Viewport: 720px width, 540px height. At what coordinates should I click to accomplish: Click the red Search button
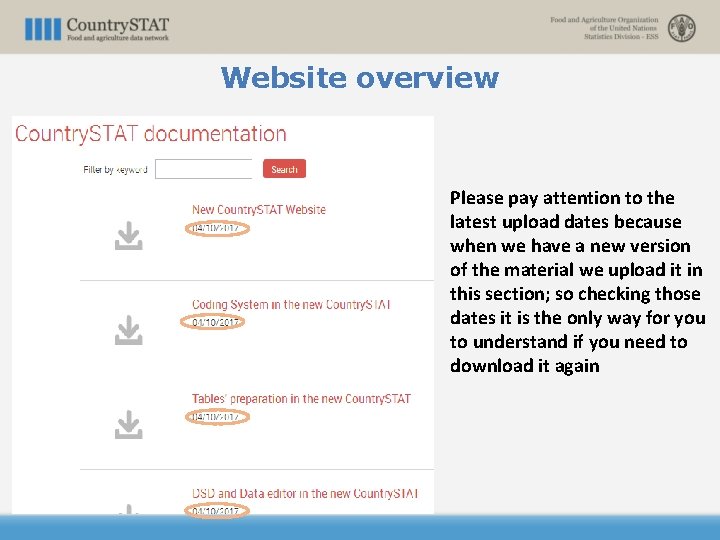(x=284, y=169)
